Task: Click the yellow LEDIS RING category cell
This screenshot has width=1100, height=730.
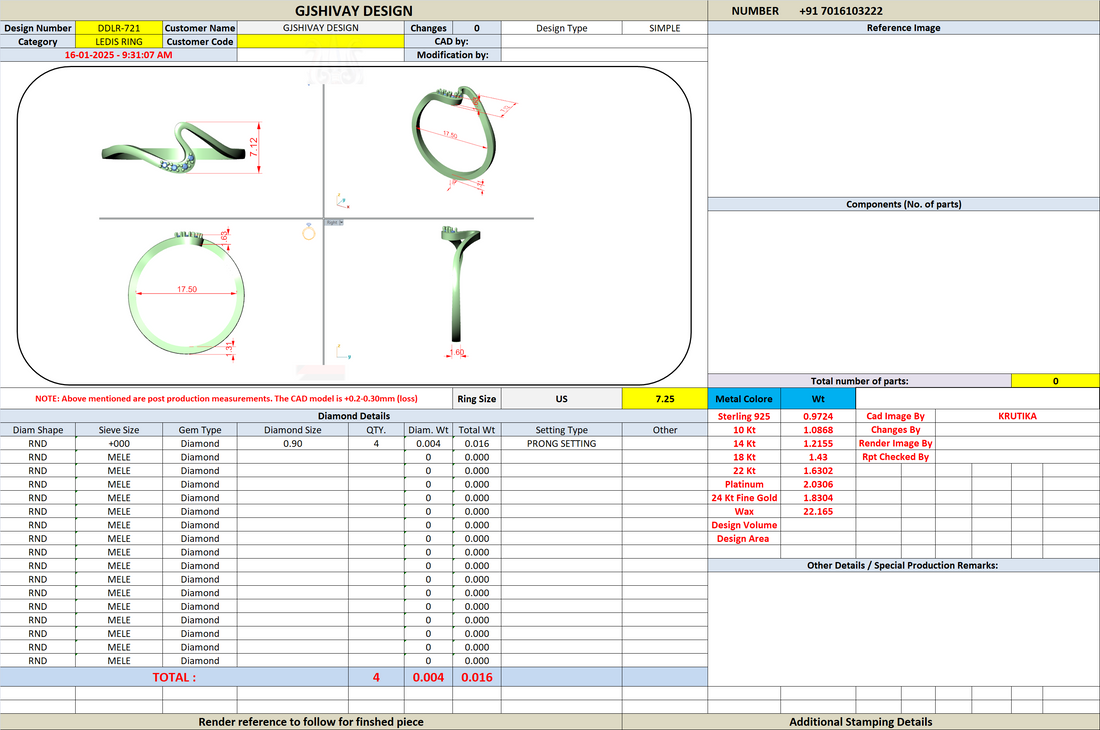Action: [x=119, y=41]
